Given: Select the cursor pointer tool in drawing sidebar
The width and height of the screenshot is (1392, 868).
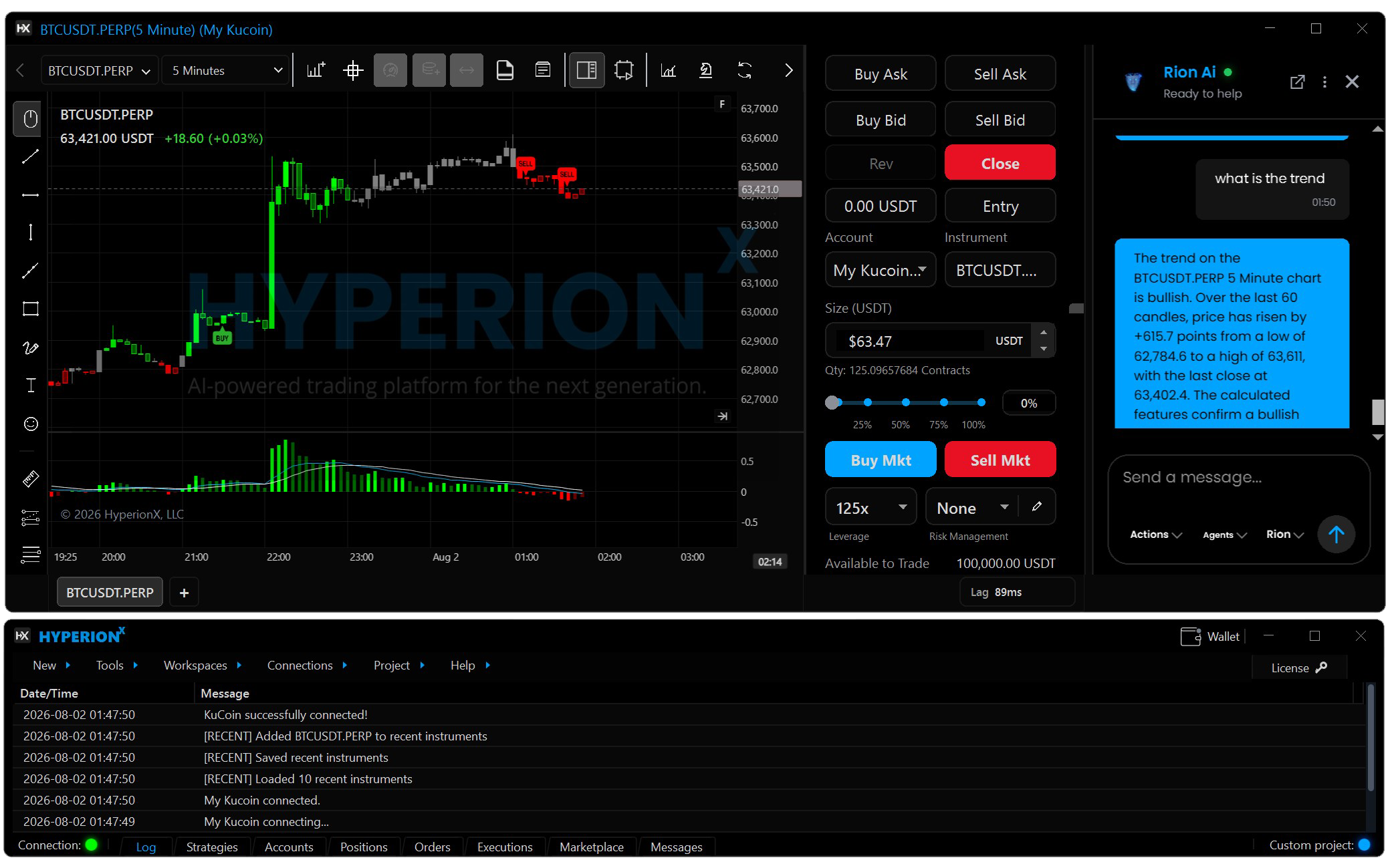Looking at the screenshot, I should [x=30, y=119].
